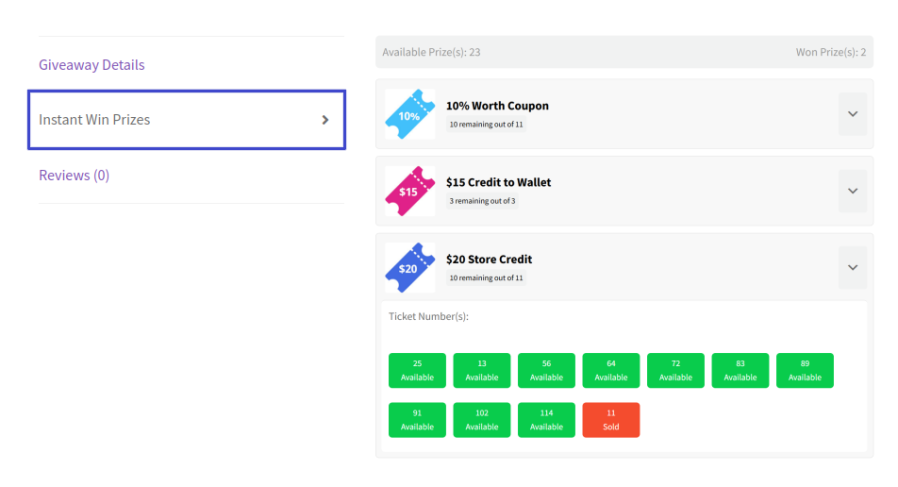Select the Instant Win Prizes tab
The height and width of the screenshot is (487, 898).
point(186,120)
